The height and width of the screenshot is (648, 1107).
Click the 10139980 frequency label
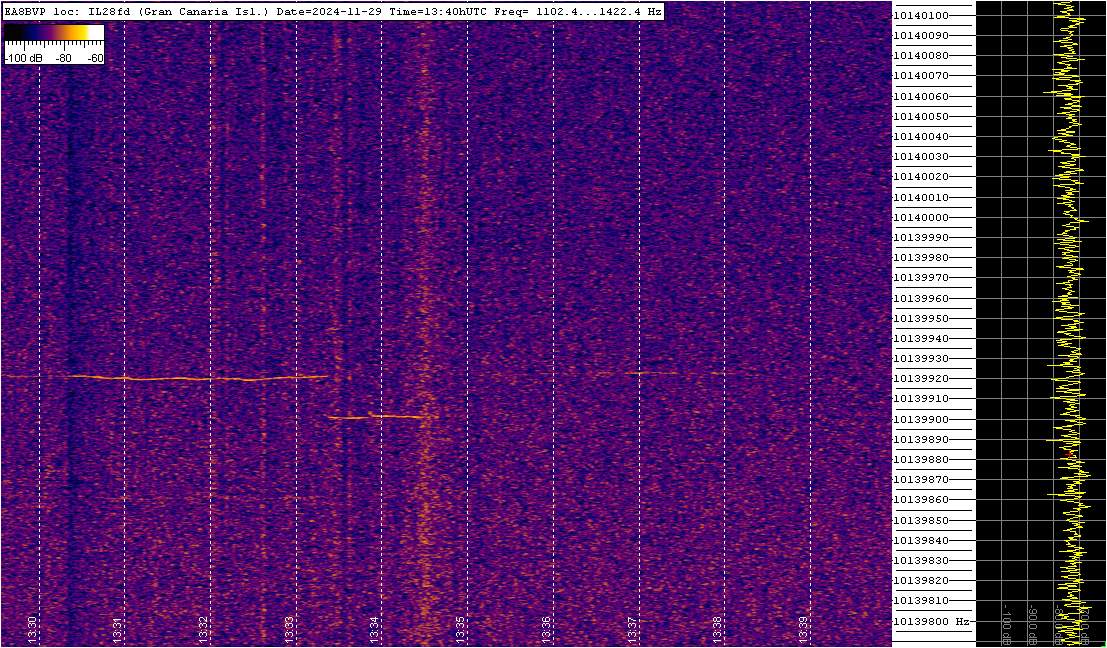click(x=921, y=258)
